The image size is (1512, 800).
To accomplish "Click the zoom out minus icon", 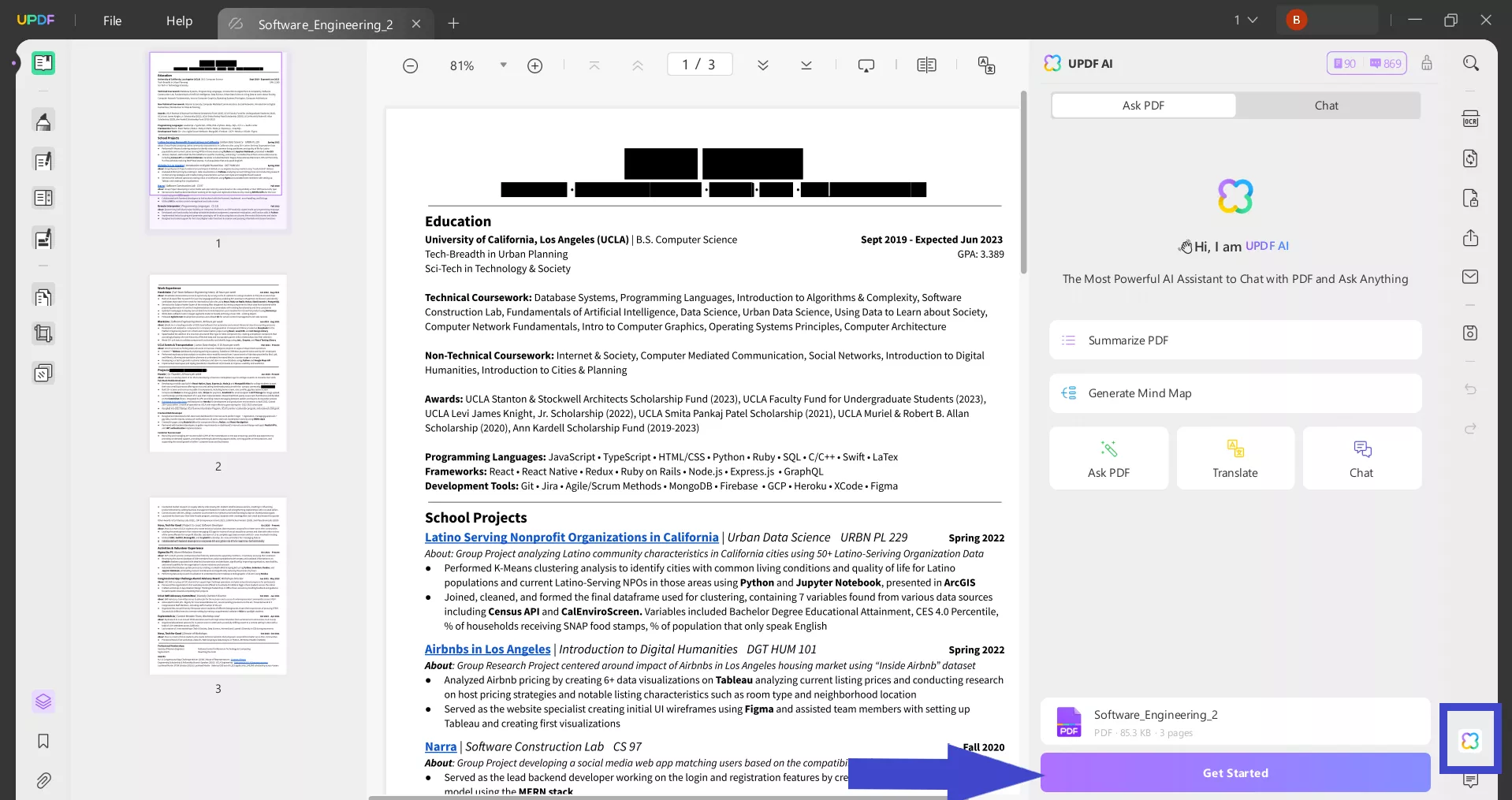I will coord(410,66).
